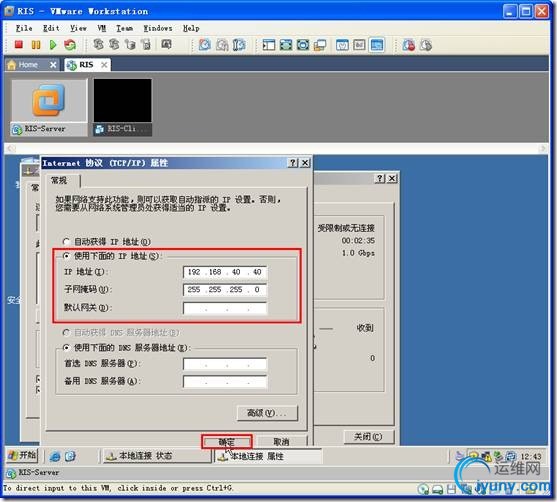Open 本地连接 属性 taskbar item

(x=269, y=456)
